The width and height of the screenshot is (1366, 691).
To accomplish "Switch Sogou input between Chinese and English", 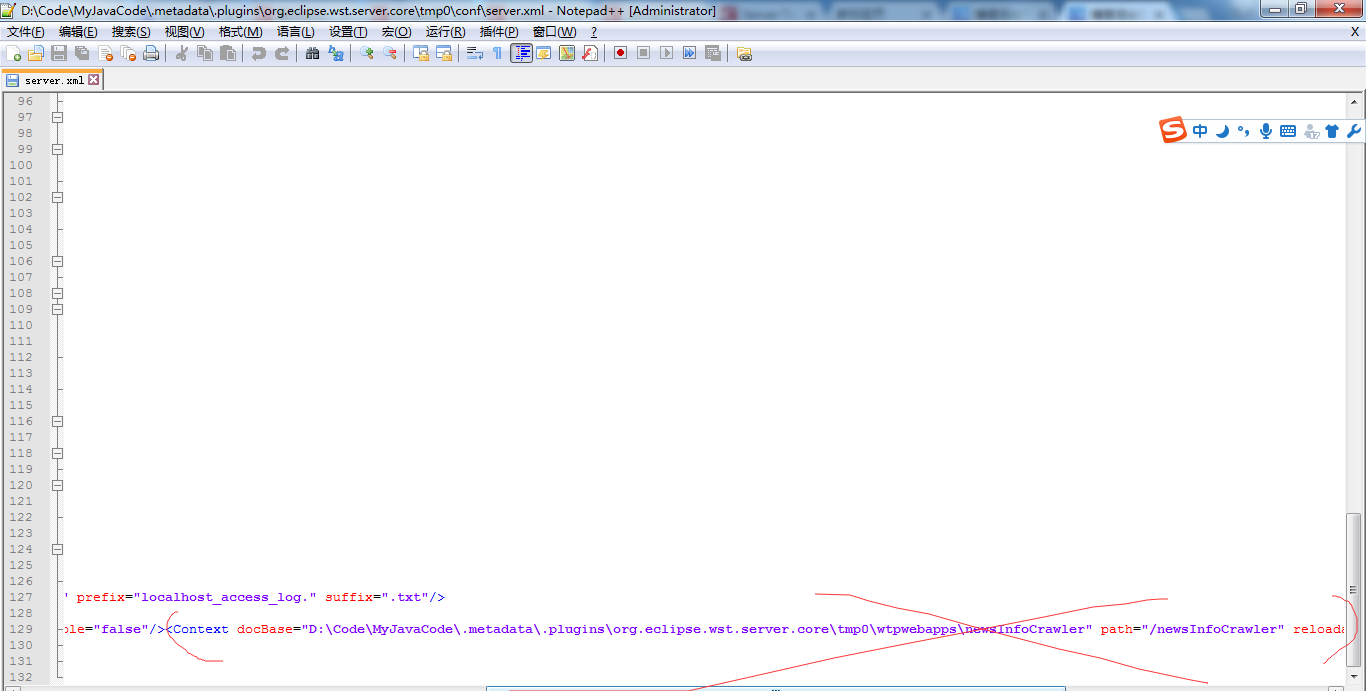I will pos(1200,130).
